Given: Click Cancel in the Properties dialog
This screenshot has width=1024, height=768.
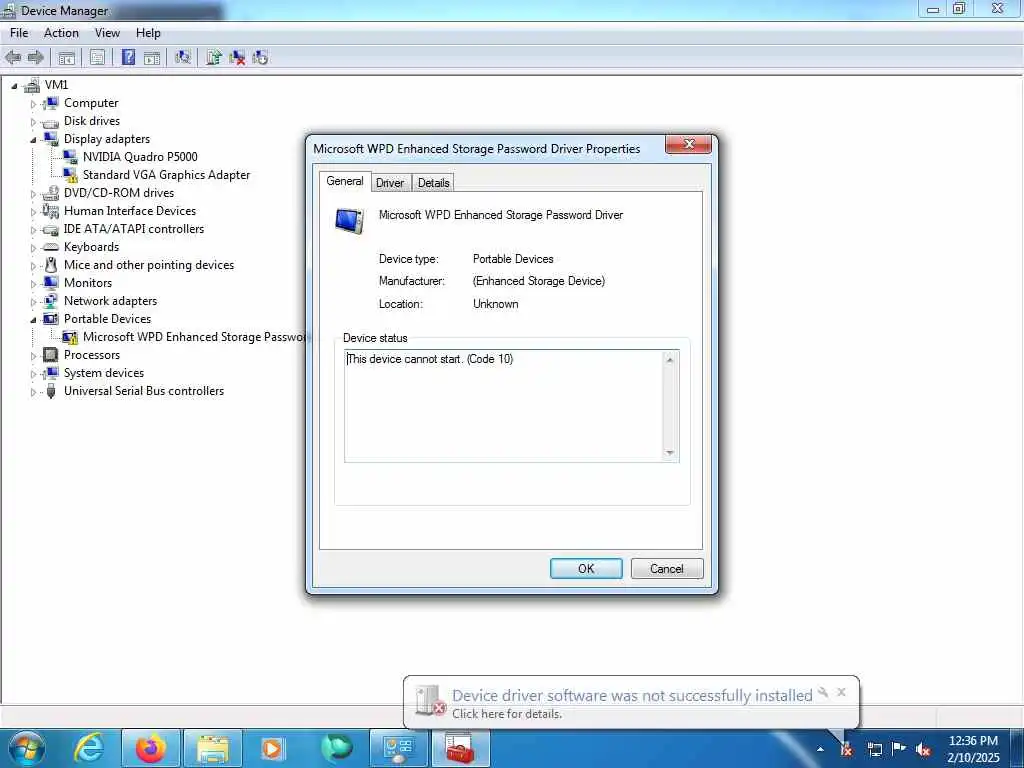Looking at the screenshot, I should 667,568.
